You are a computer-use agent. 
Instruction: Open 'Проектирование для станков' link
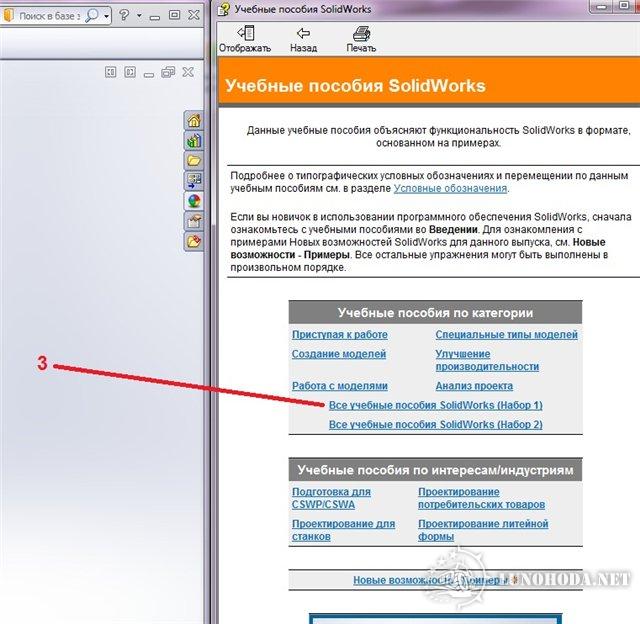pos(343,530)
